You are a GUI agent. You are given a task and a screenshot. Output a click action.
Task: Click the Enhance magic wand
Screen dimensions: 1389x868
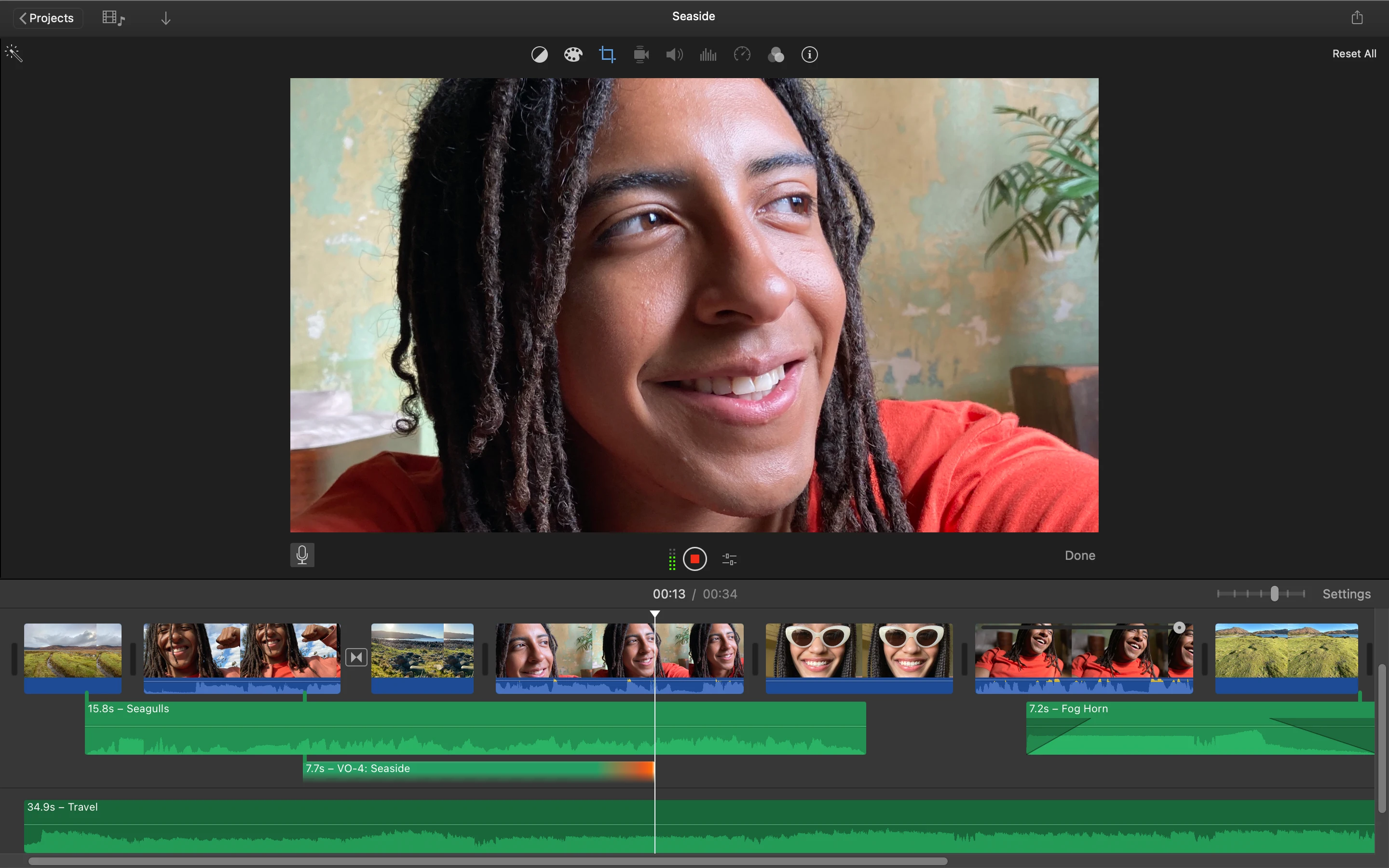(x=13, y=53)
